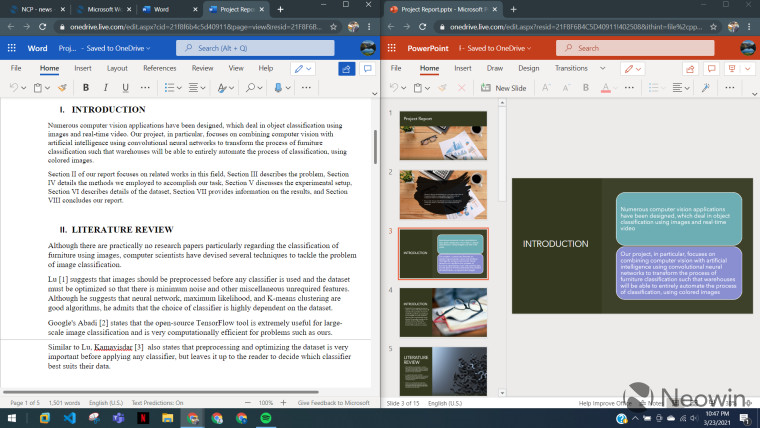
Task: Open the Word app launcher grid
Action: point(12,48)
